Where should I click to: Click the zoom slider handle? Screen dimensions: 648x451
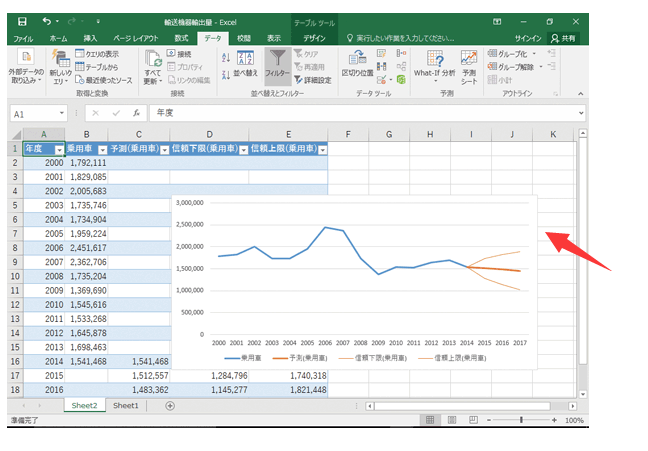click(x=521, y=420)
